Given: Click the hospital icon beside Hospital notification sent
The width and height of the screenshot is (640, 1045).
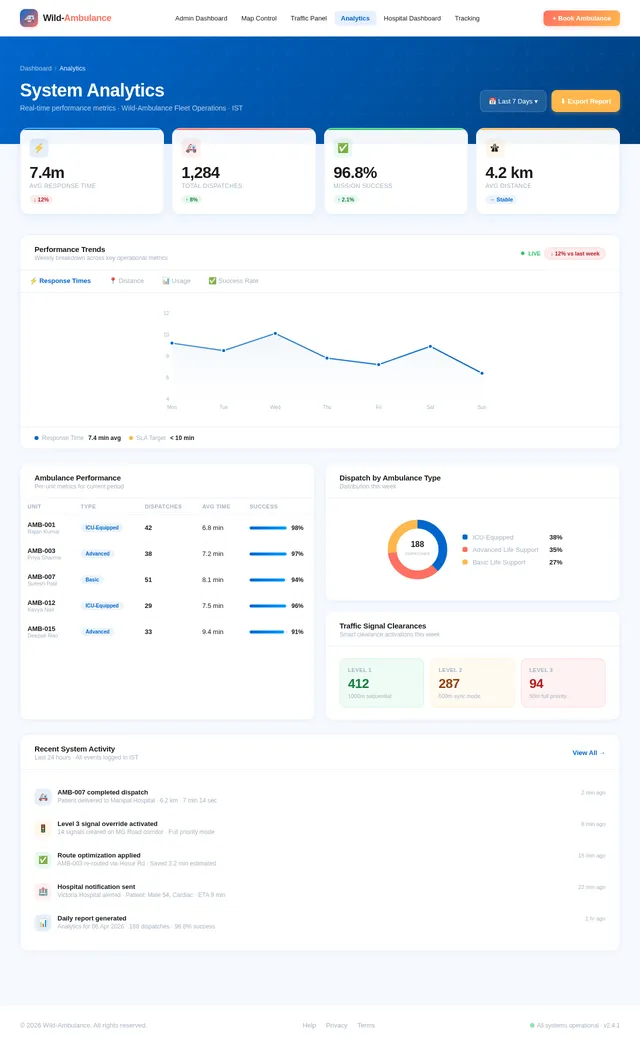Looking at the screenshot, I should point(43,891).
